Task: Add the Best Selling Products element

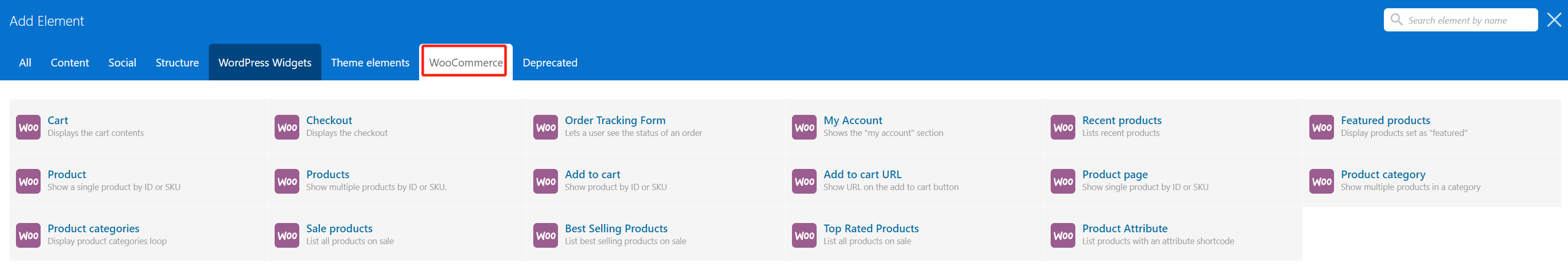Action: (x=616, y=229)
